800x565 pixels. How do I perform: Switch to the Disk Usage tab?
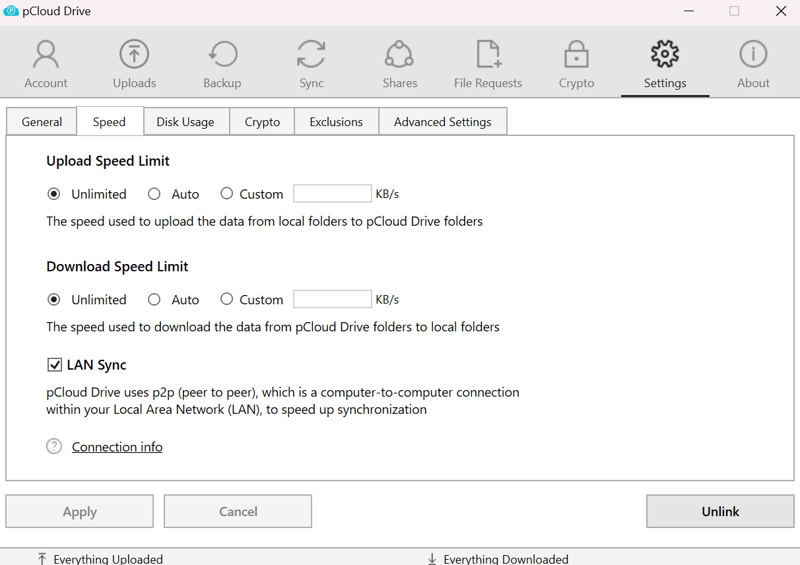pyautogui.click(x=185, y=122)
